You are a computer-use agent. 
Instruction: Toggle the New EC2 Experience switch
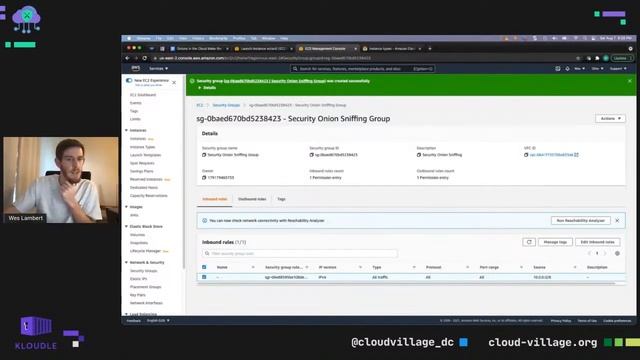click(129, 80)
